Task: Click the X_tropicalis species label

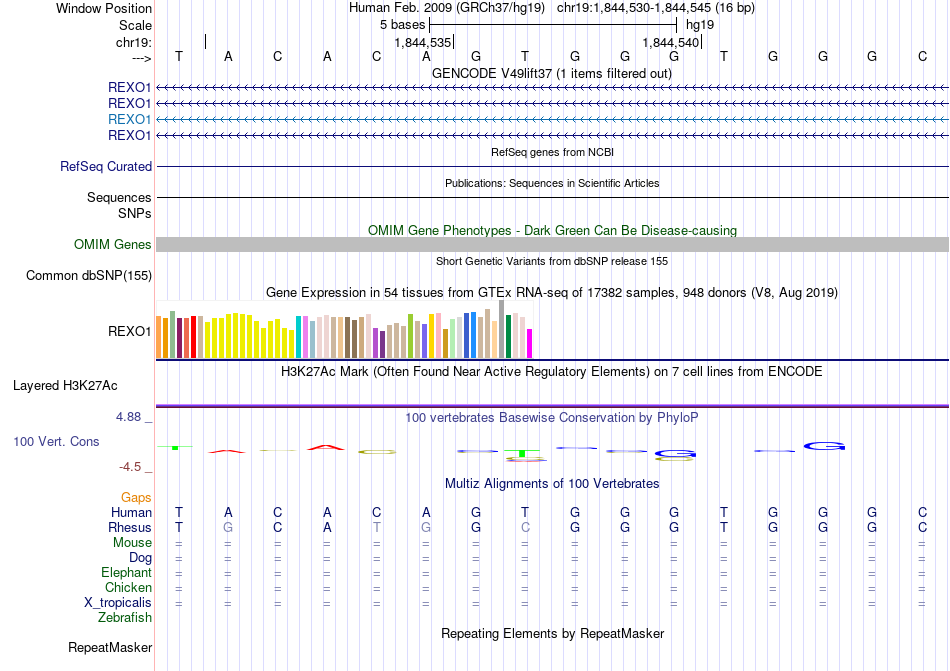Action: click(x=118, y=603)
